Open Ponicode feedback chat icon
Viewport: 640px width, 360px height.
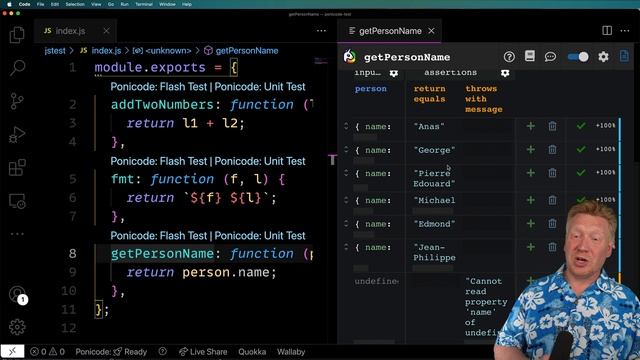click(x=550, y=57)
